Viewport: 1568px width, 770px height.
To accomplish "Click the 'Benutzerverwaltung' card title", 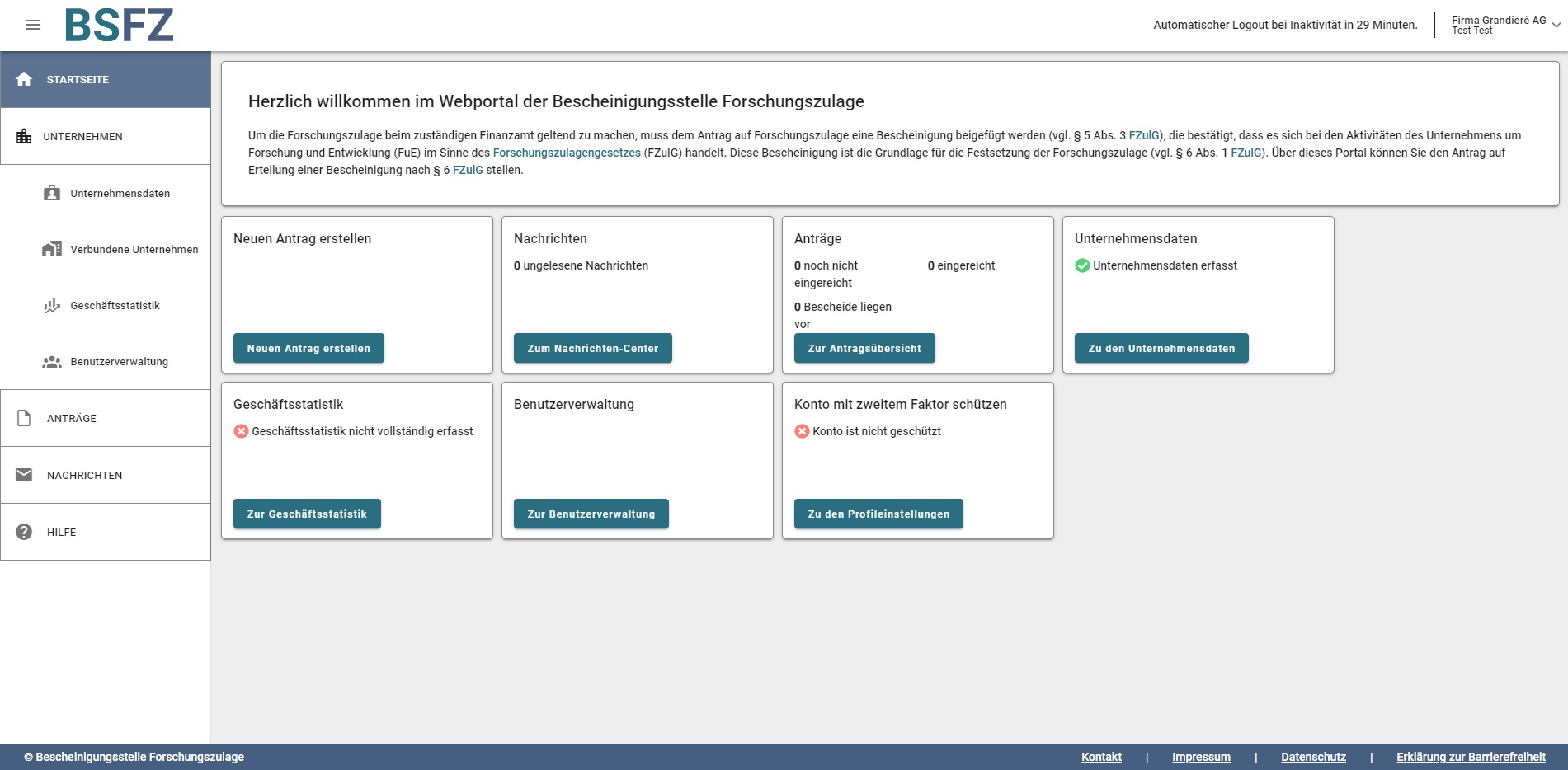I will click(x=573, y=404).
